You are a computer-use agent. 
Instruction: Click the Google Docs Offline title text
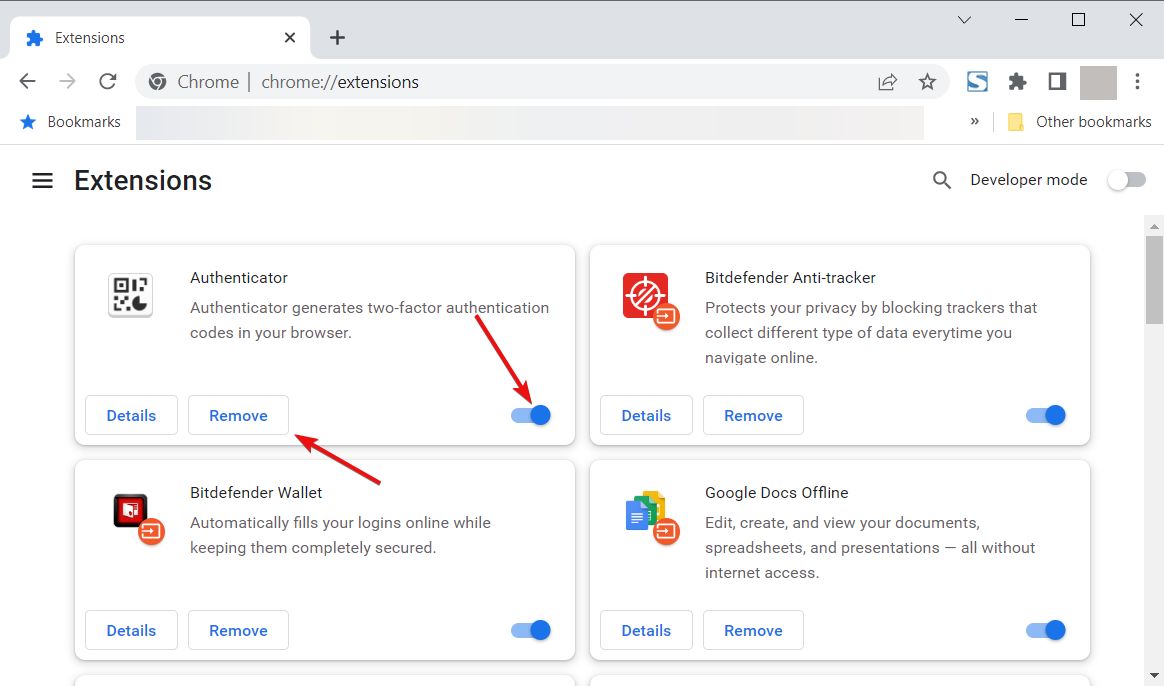point(776,492)
